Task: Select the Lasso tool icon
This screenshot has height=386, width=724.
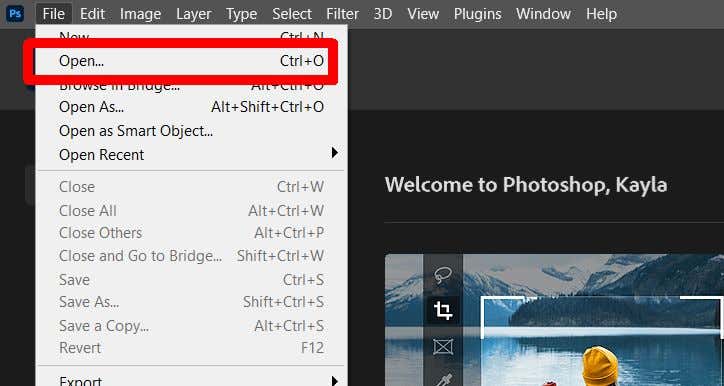Action: [443, 275]
